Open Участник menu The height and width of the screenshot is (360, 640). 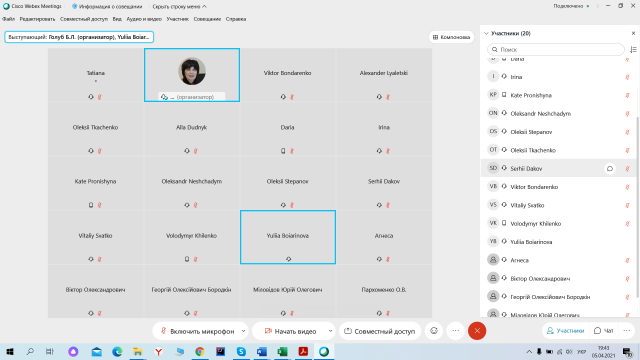(178, 19)
